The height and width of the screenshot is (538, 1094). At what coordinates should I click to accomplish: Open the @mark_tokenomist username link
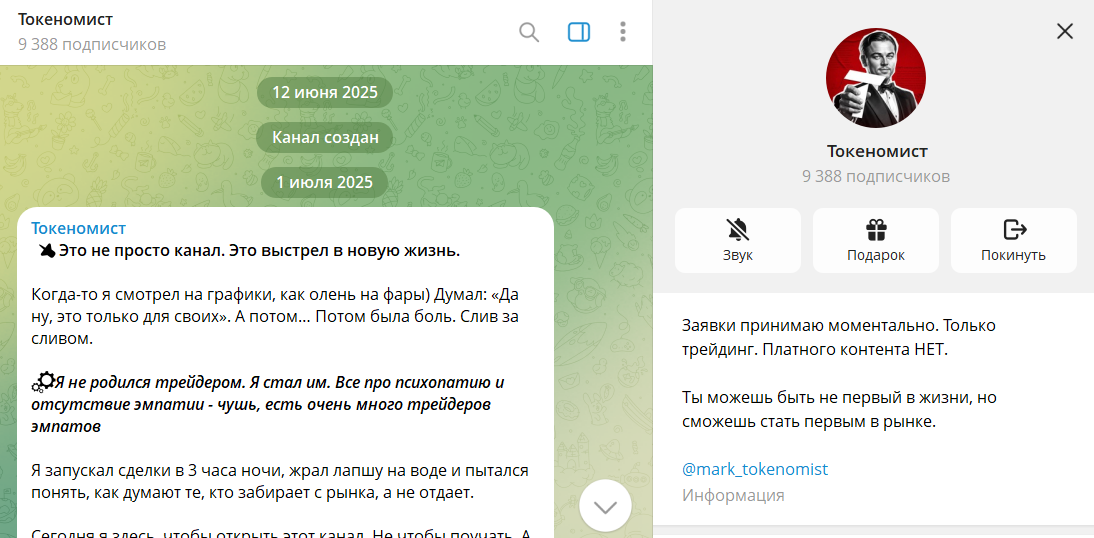tap(755, 469)
